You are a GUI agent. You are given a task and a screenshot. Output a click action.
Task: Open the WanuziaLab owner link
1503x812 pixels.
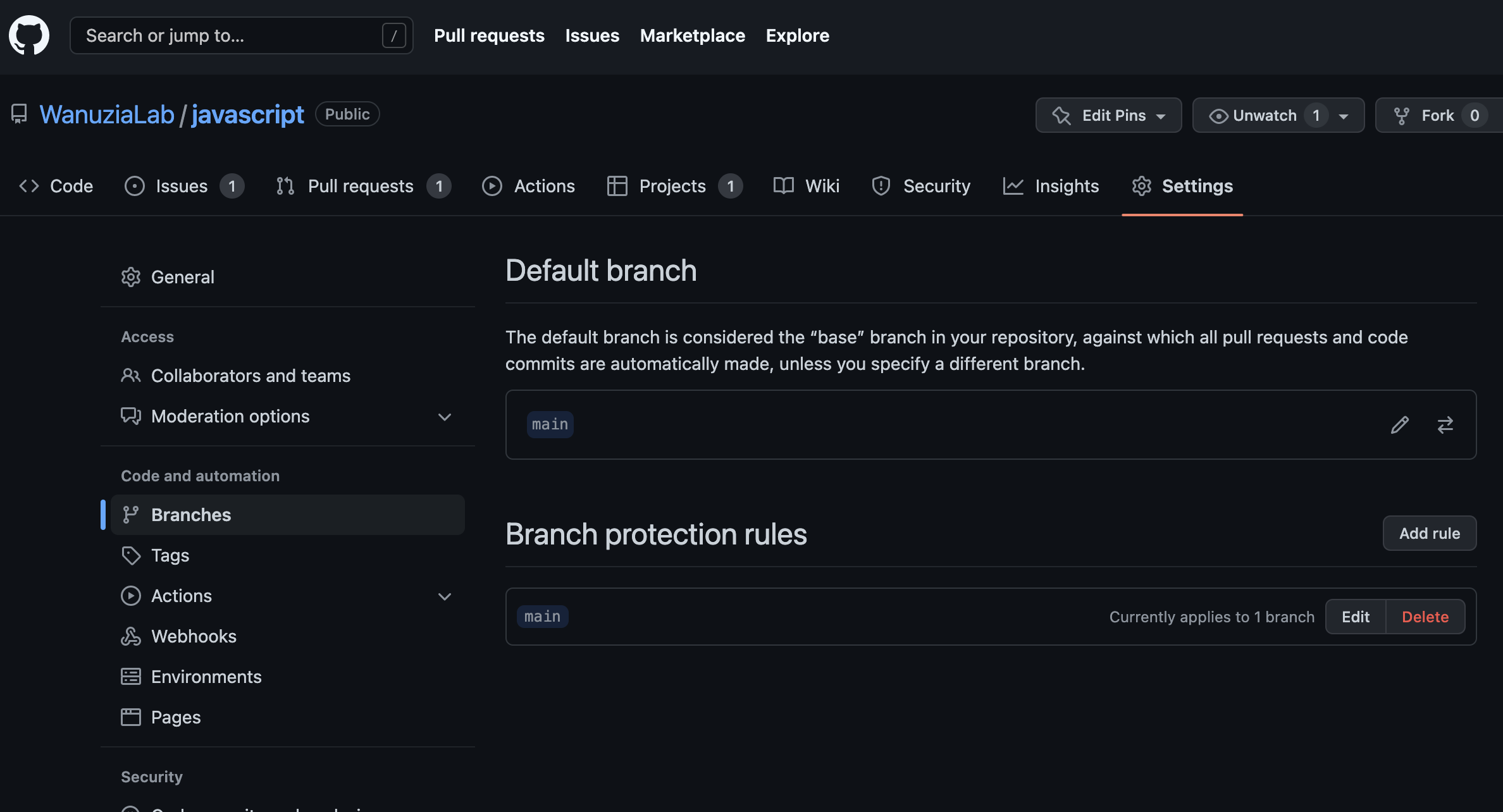coord(106,114)
